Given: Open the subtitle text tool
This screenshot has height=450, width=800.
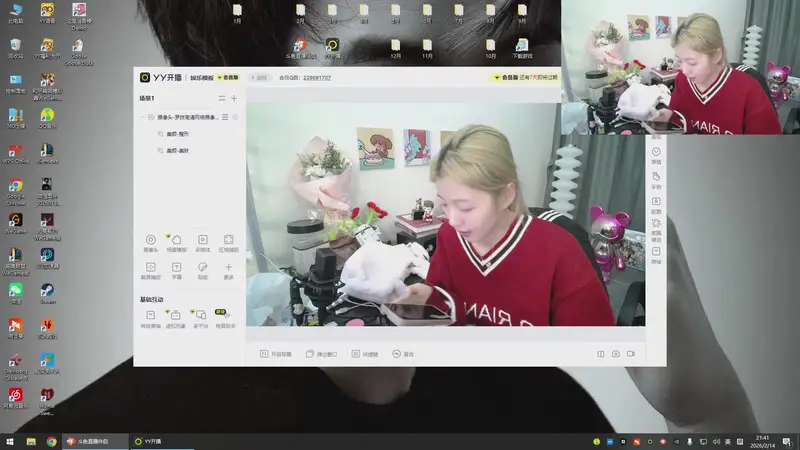Looking at the screenshot, I should [176, 268].
